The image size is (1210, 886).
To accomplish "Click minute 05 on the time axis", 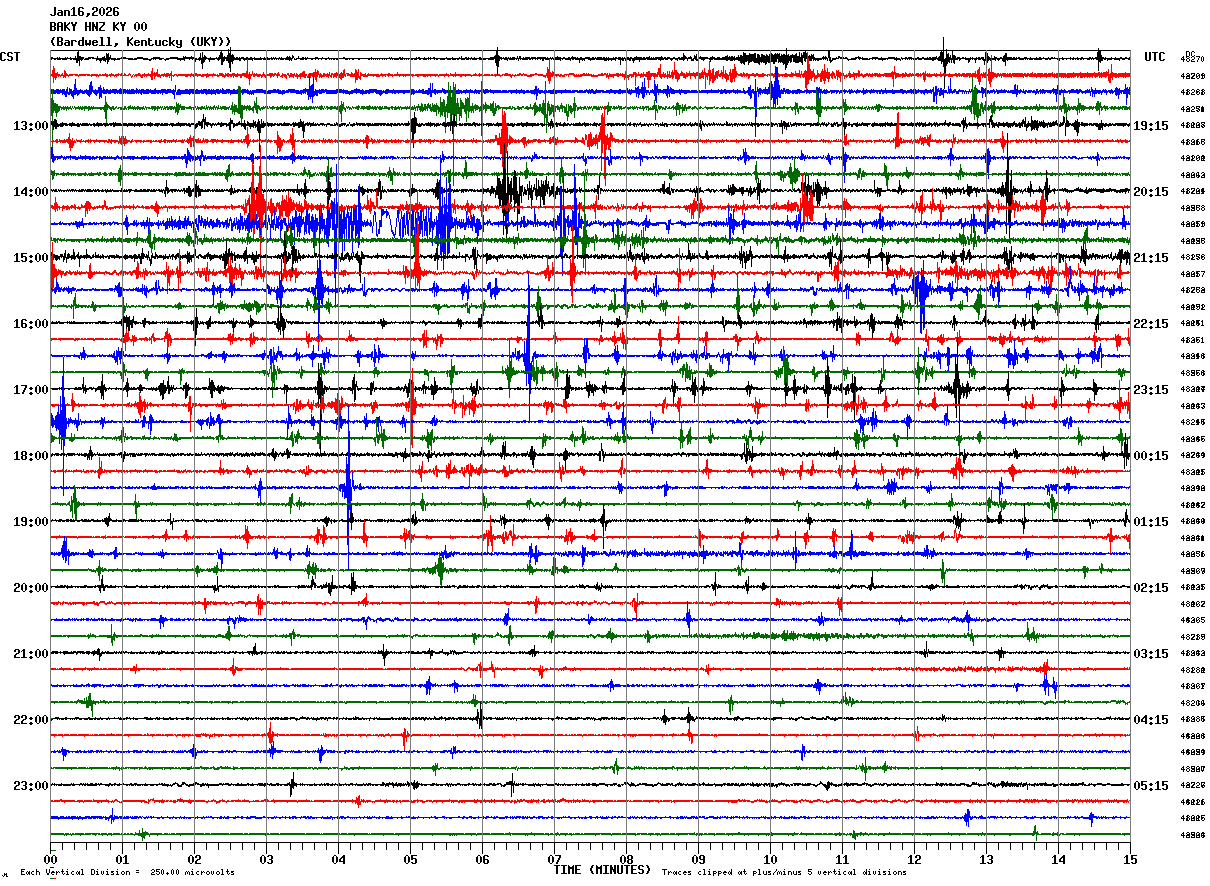I will tap(410, 859).
